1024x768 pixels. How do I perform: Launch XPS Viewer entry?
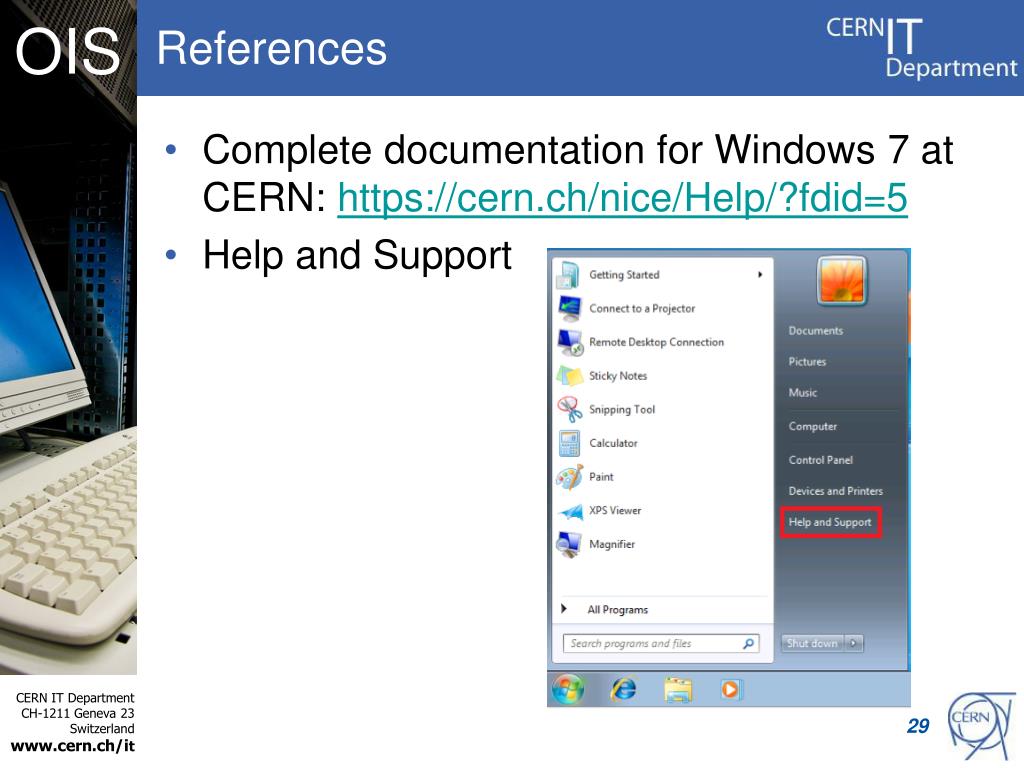pyautogui.click(x=615, y=510)
